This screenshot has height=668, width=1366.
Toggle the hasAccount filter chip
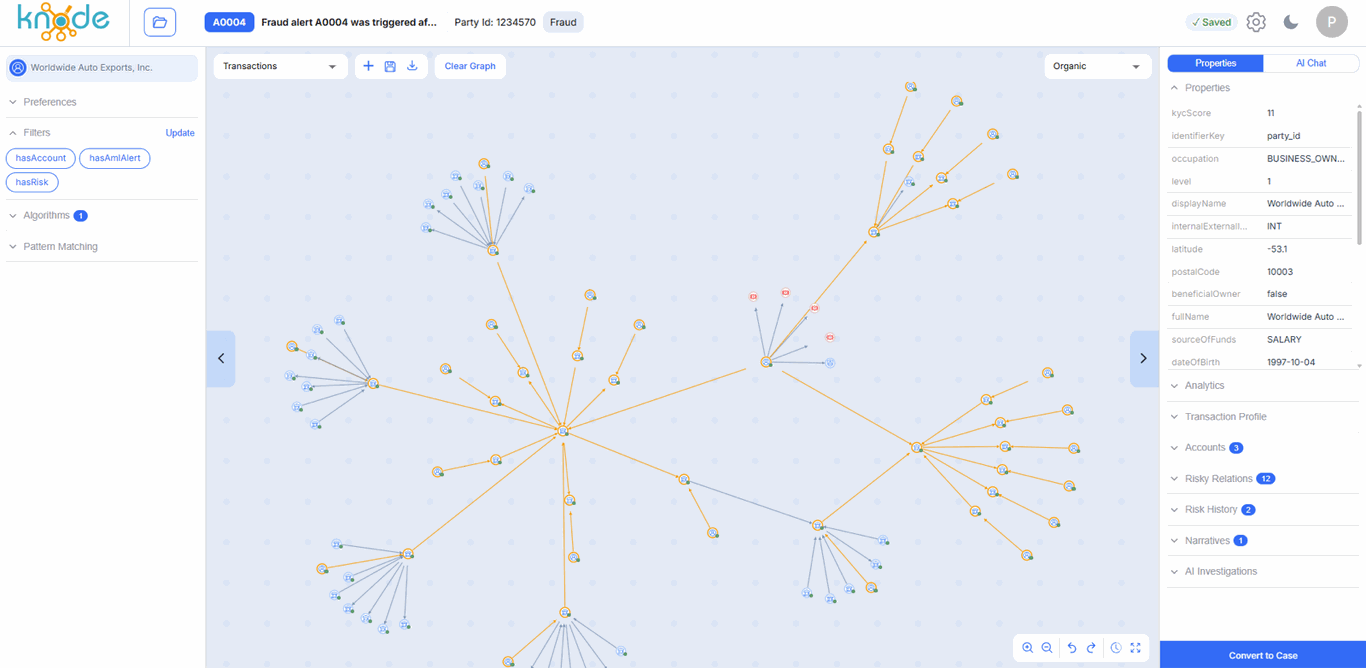coord(40,158)
